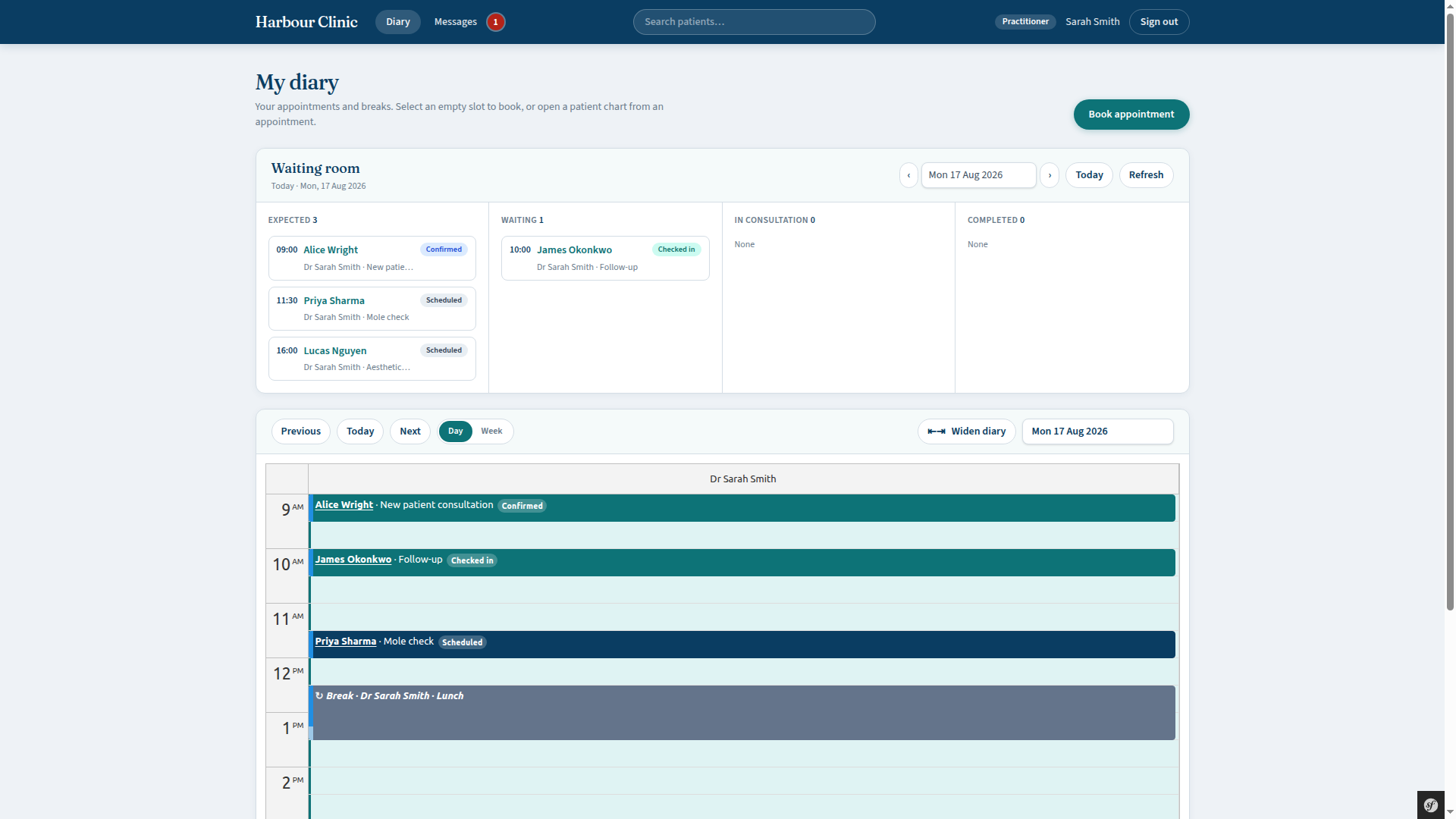Screen dimensions: 1456x819
Task: Open the diary date picker field
Action: click(1097, 431)
